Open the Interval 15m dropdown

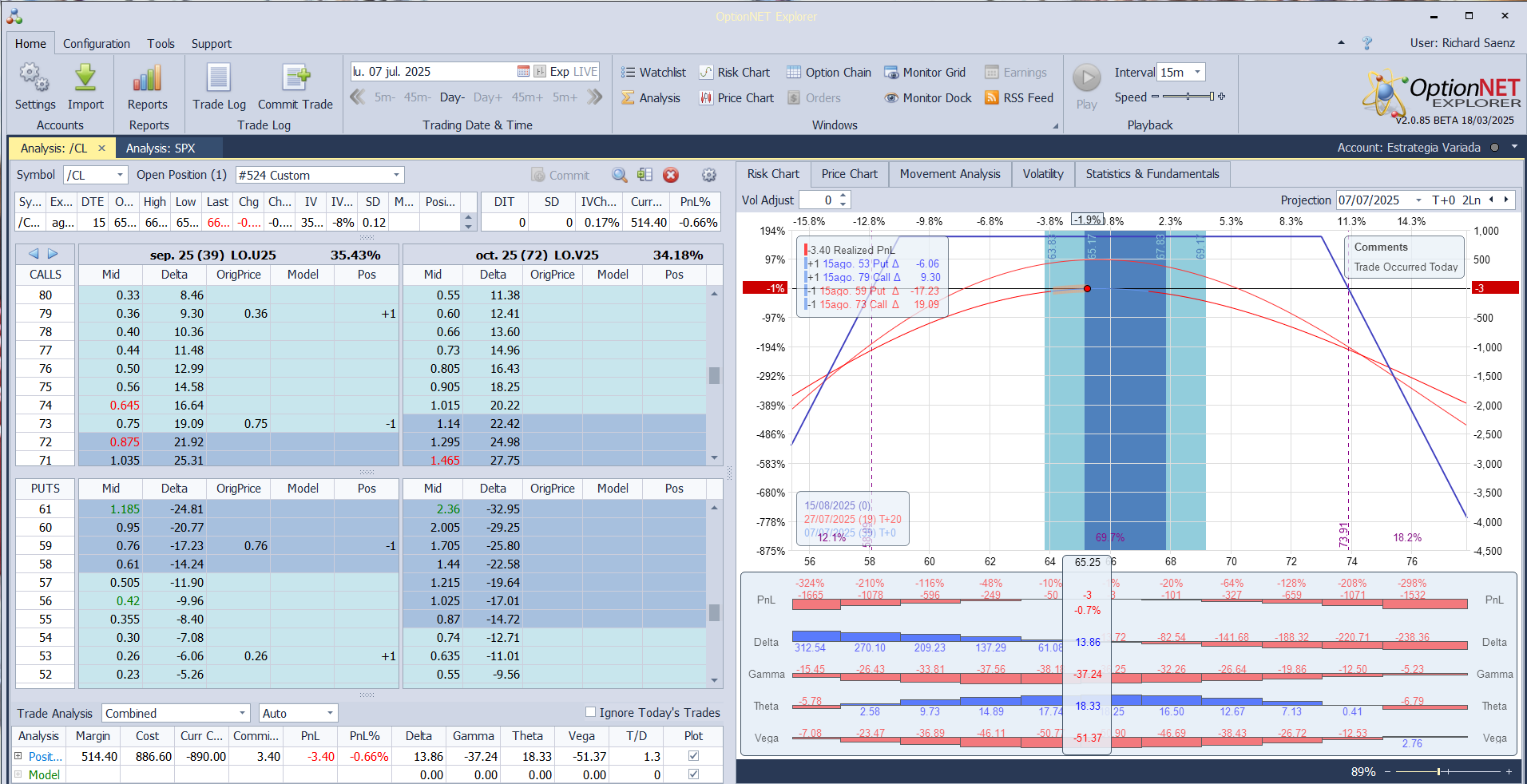pyautogui.click(x=1197, y=73)
